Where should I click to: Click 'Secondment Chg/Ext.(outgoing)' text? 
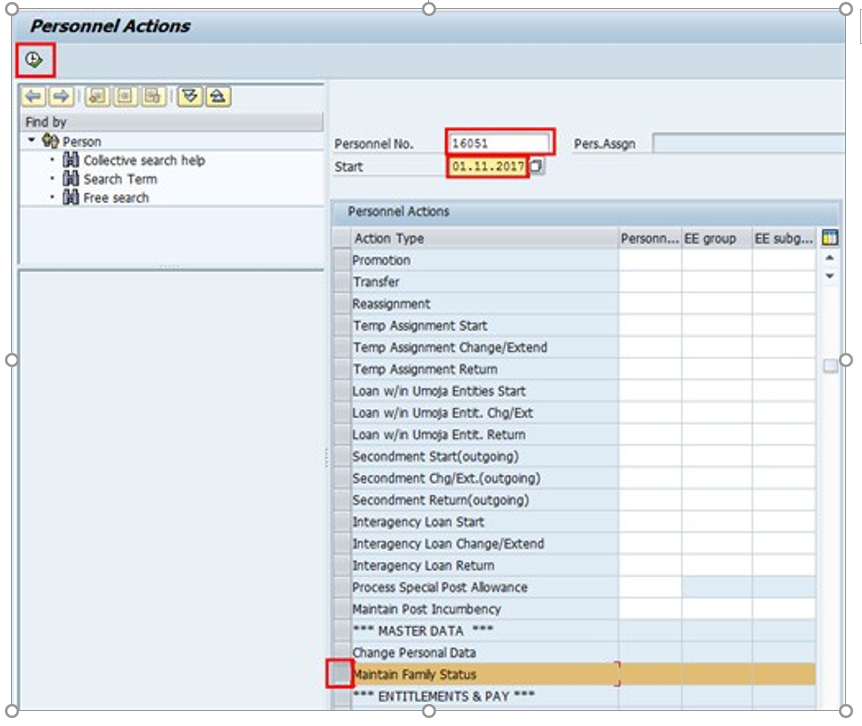(x=446, y=478)
